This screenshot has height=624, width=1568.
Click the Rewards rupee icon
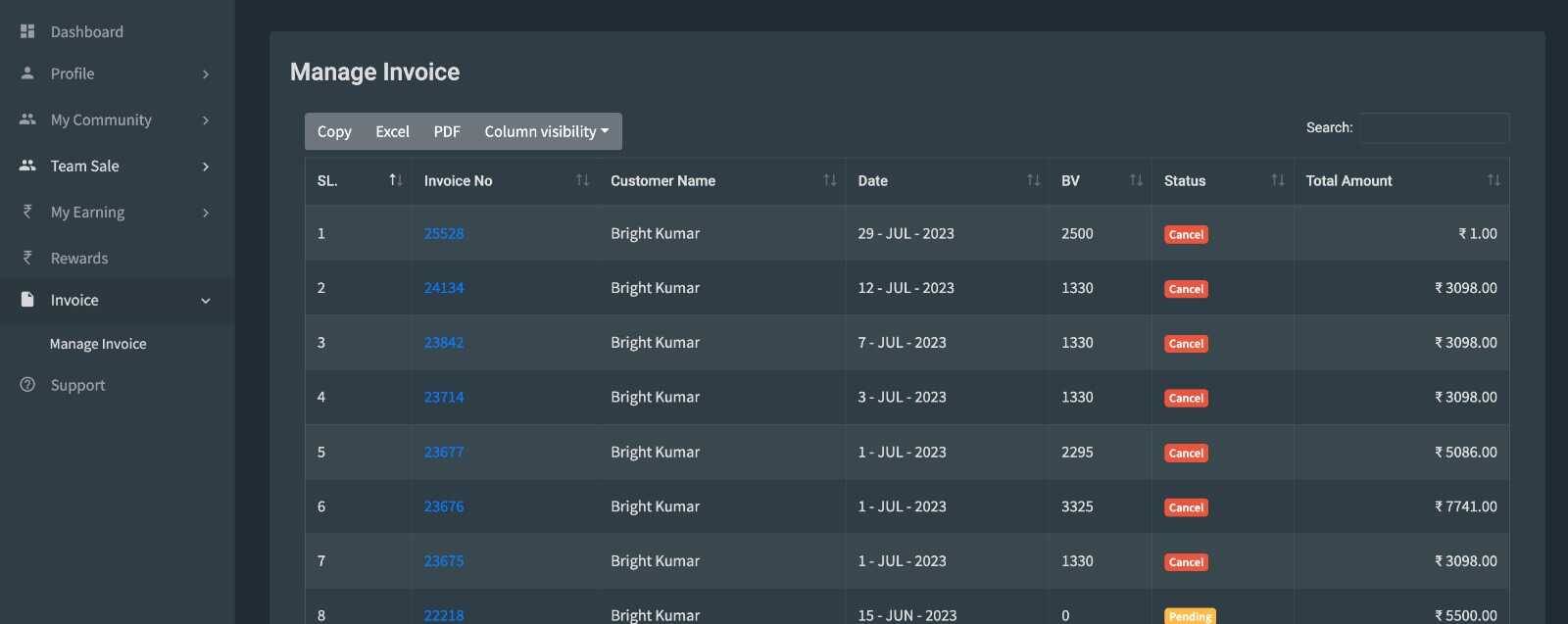(x=27, y=258)
